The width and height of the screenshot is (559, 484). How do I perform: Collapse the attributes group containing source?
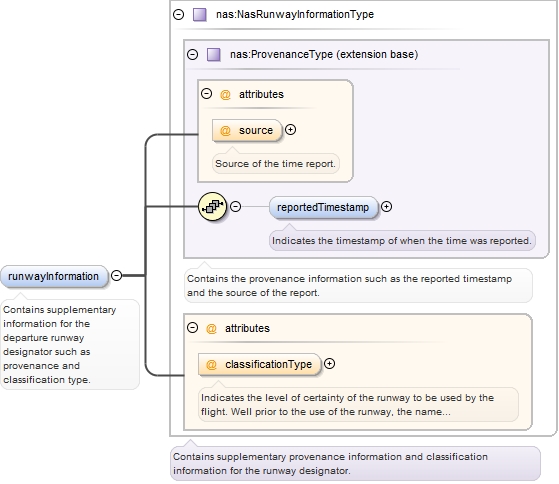(x=206, y=94)
